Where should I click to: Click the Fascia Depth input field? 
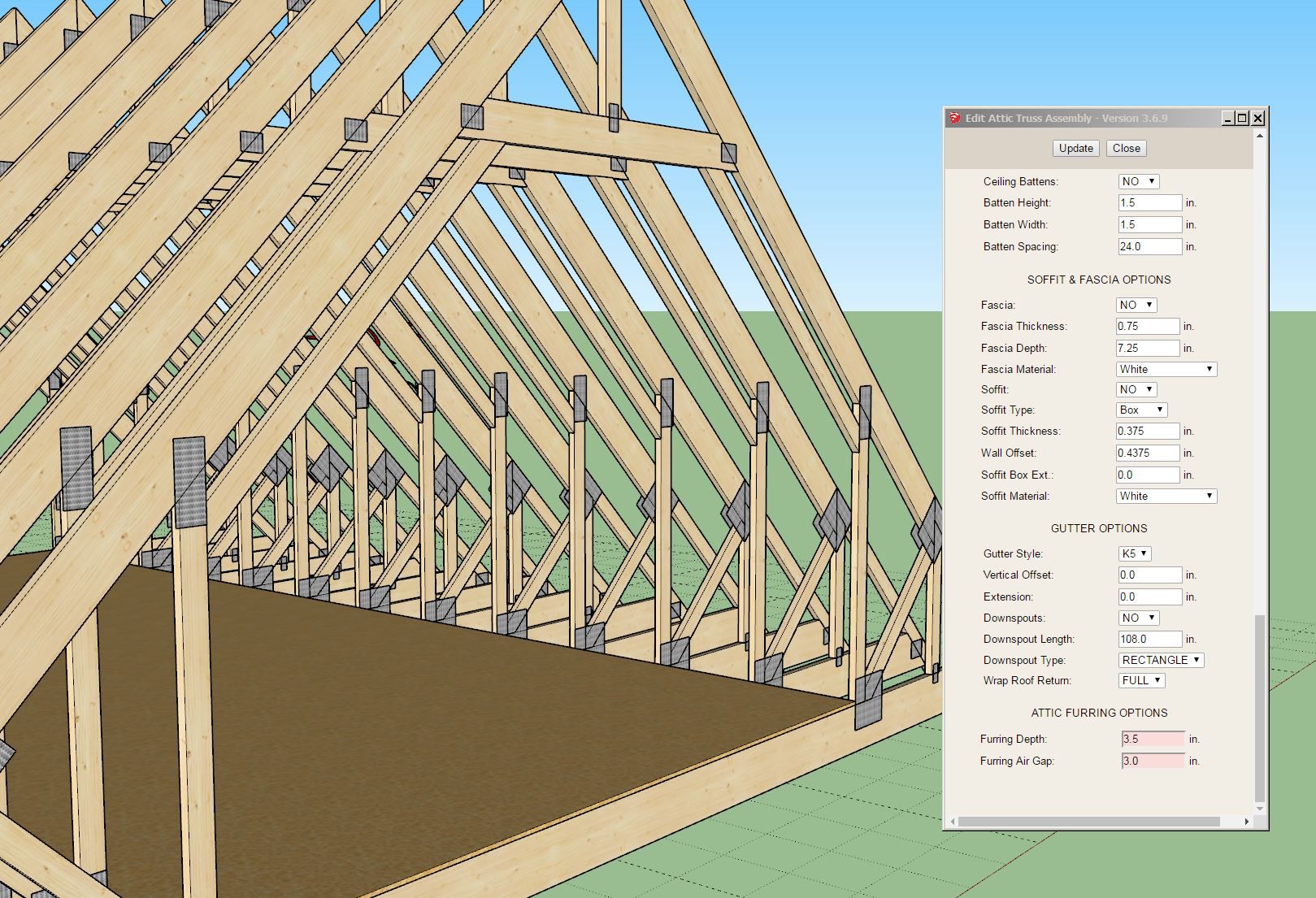tap(1147, 348)
